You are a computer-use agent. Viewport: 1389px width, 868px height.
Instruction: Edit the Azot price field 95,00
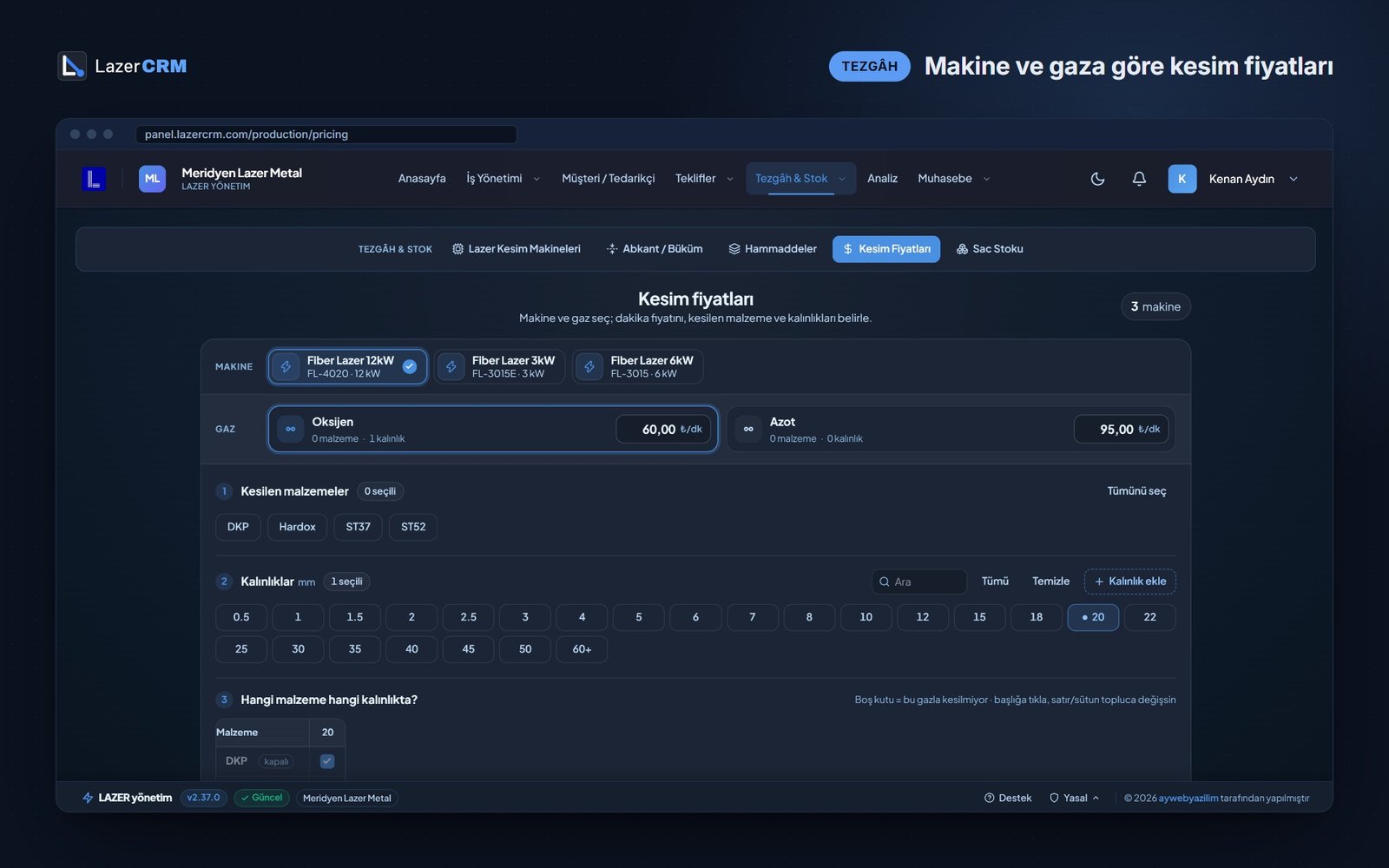coord(1121,429)
